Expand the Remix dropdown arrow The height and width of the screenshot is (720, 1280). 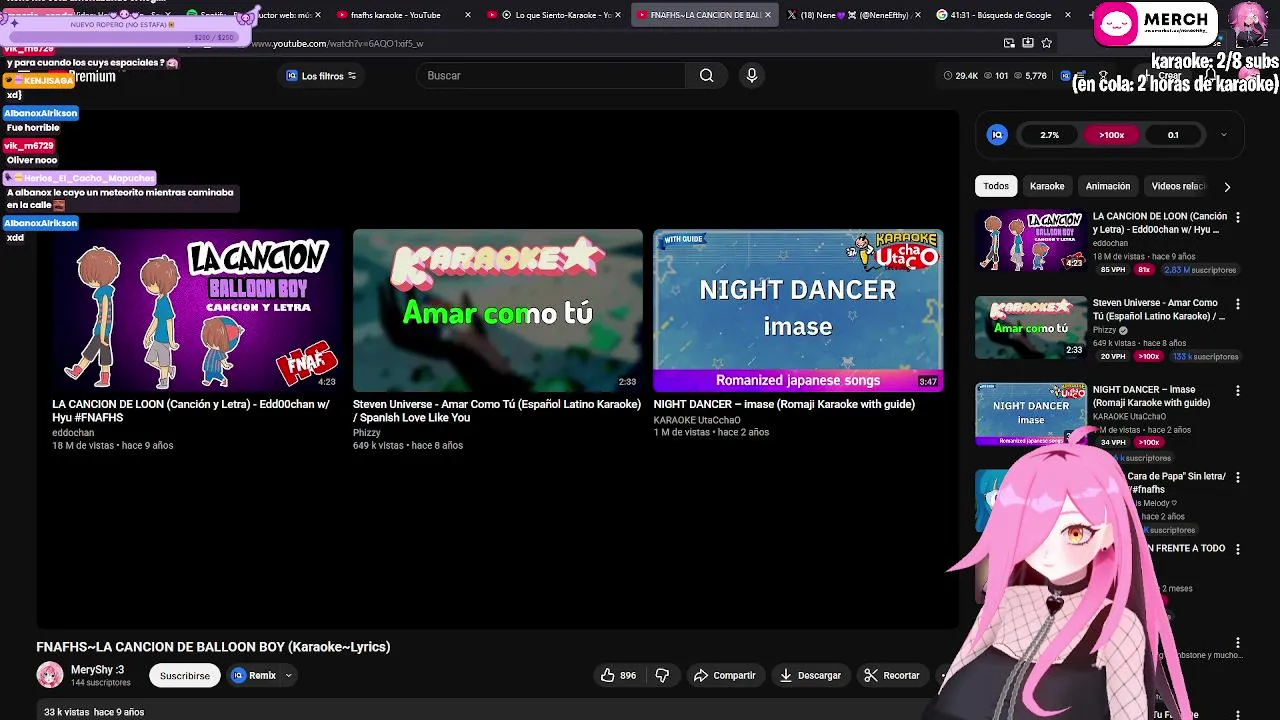pos(288,675)
